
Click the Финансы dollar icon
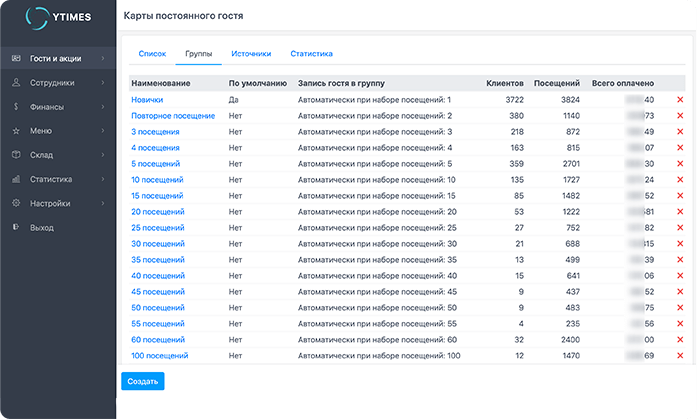[x=16, y=107]
